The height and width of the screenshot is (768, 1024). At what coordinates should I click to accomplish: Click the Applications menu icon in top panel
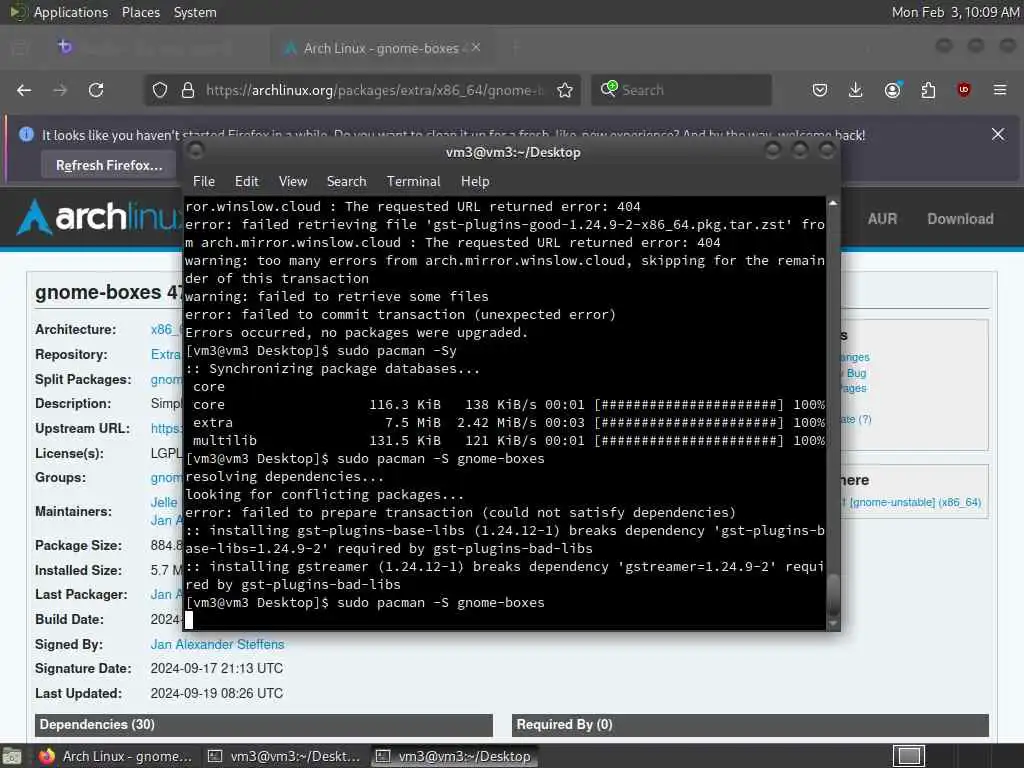point(18,12)
